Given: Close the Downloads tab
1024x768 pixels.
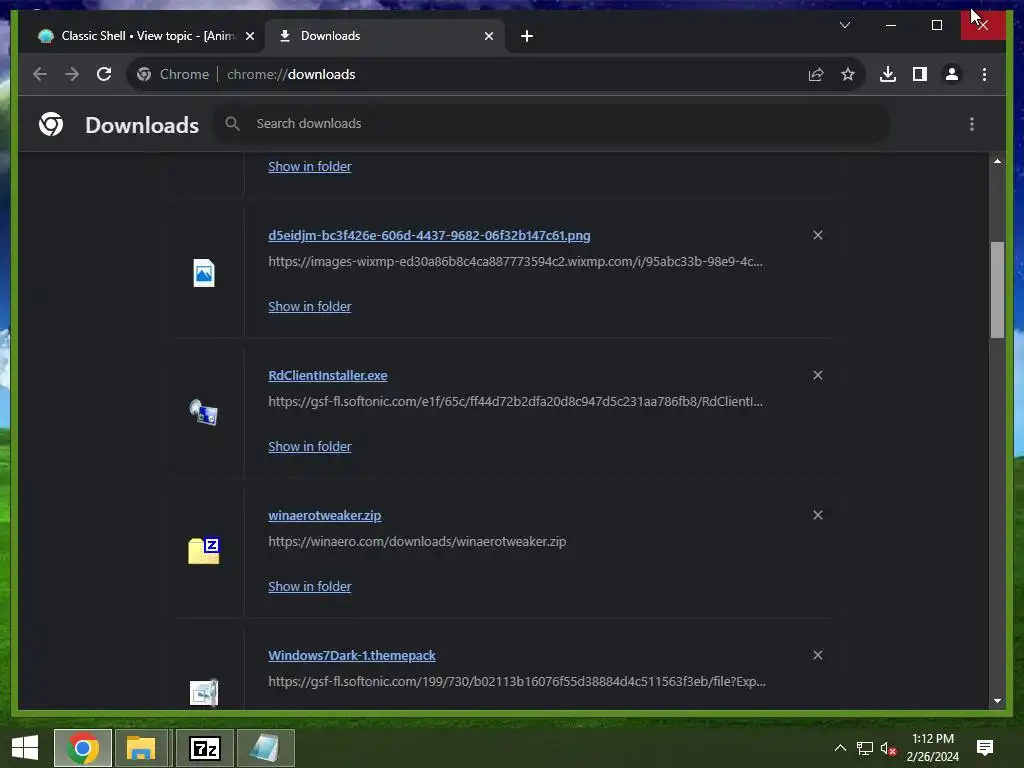Looking at the screenshot, I should (x=488, y=36).
